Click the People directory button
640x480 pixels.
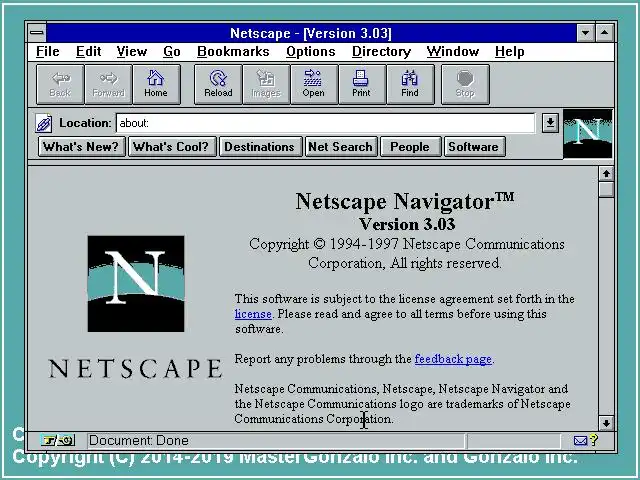(x=410, y=147)
